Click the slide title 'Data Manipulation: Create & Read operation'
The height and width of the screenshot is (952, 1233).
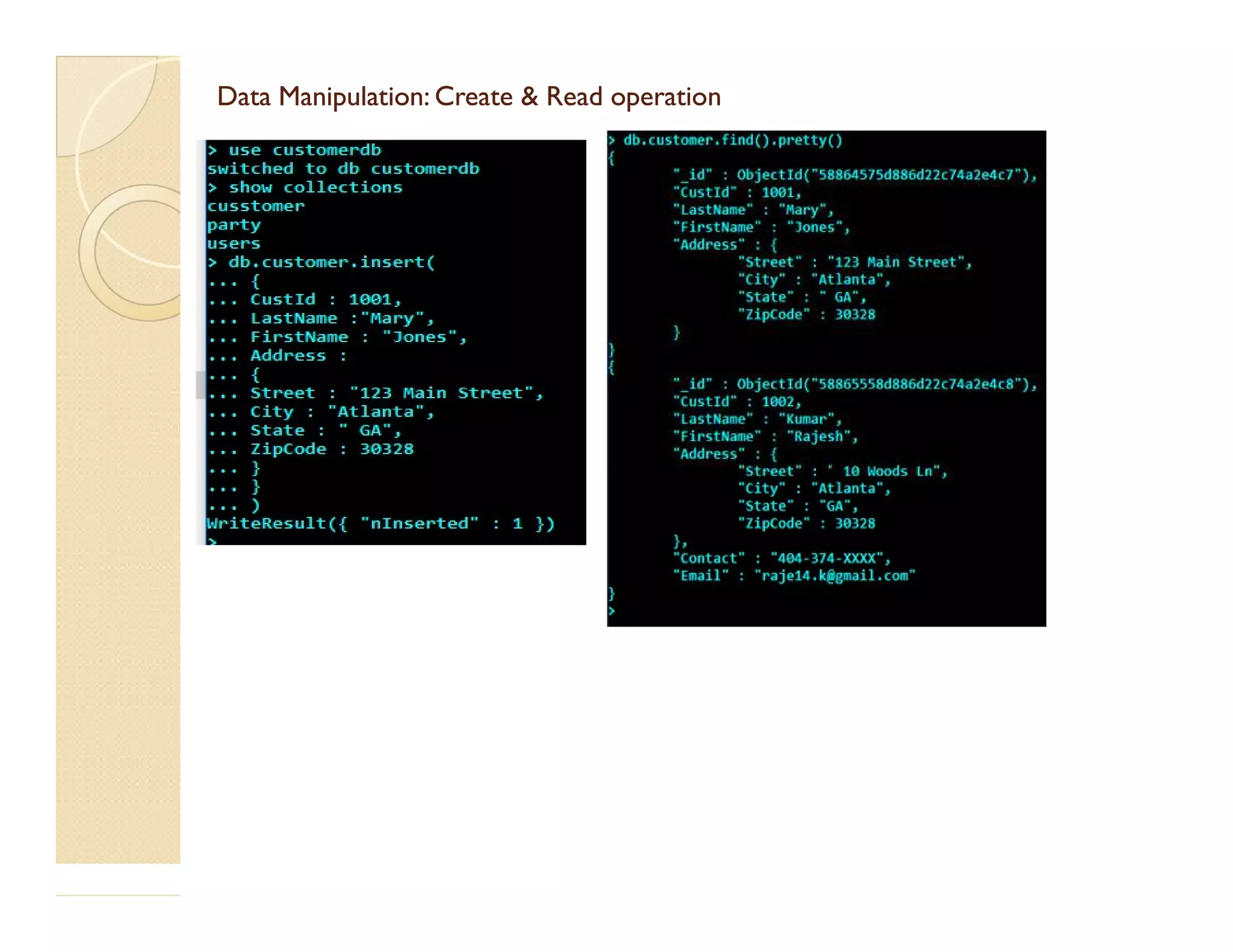pos(468,97)
